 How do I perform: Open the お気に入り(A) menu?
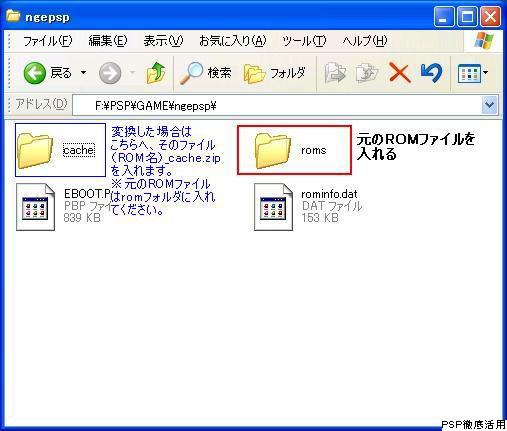(x=232, y=41)
